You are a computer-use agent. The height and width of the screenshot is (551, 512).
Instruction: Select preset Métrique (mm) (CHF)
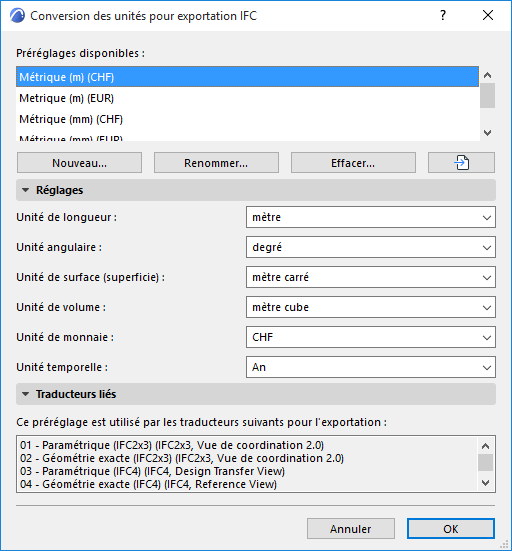[247, 119]
